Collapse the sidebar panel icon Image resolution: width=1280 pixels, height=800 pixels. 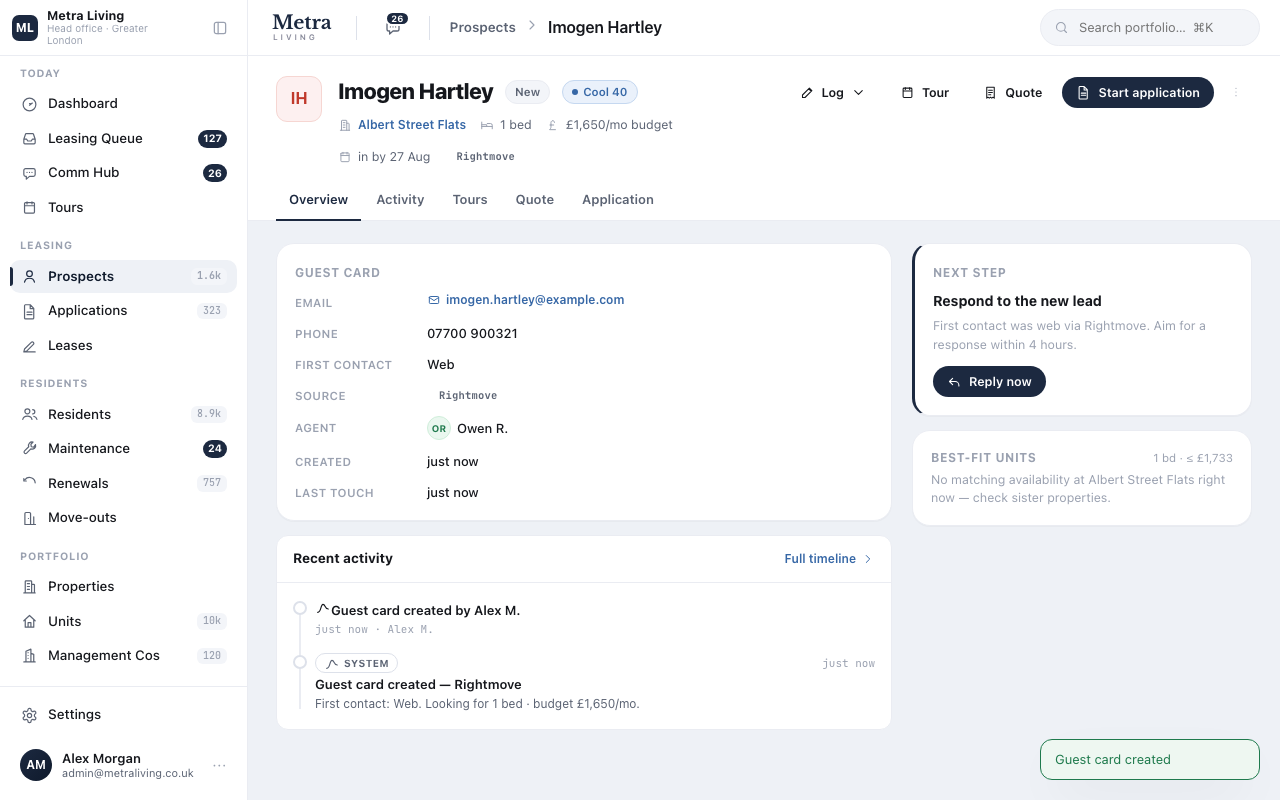pyautogui.click(x=220, y=28)
